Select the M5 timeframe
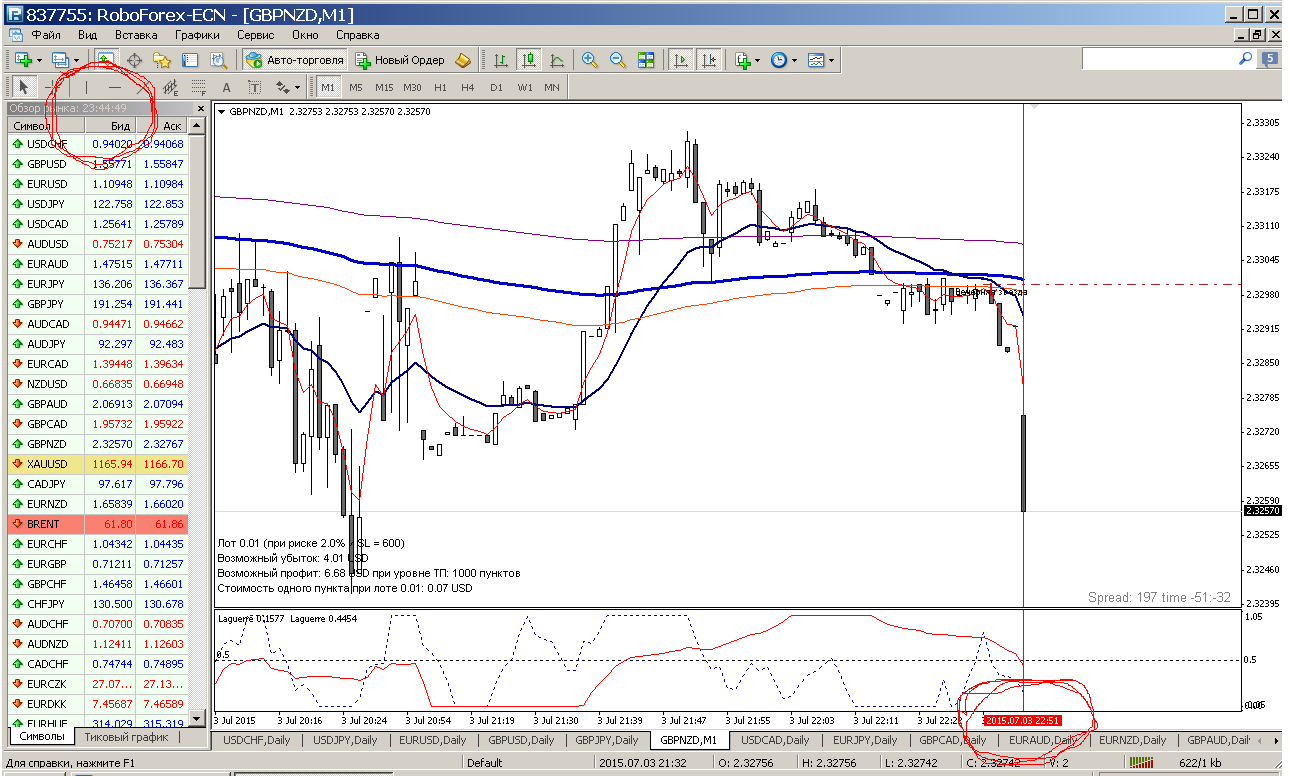 356,87
